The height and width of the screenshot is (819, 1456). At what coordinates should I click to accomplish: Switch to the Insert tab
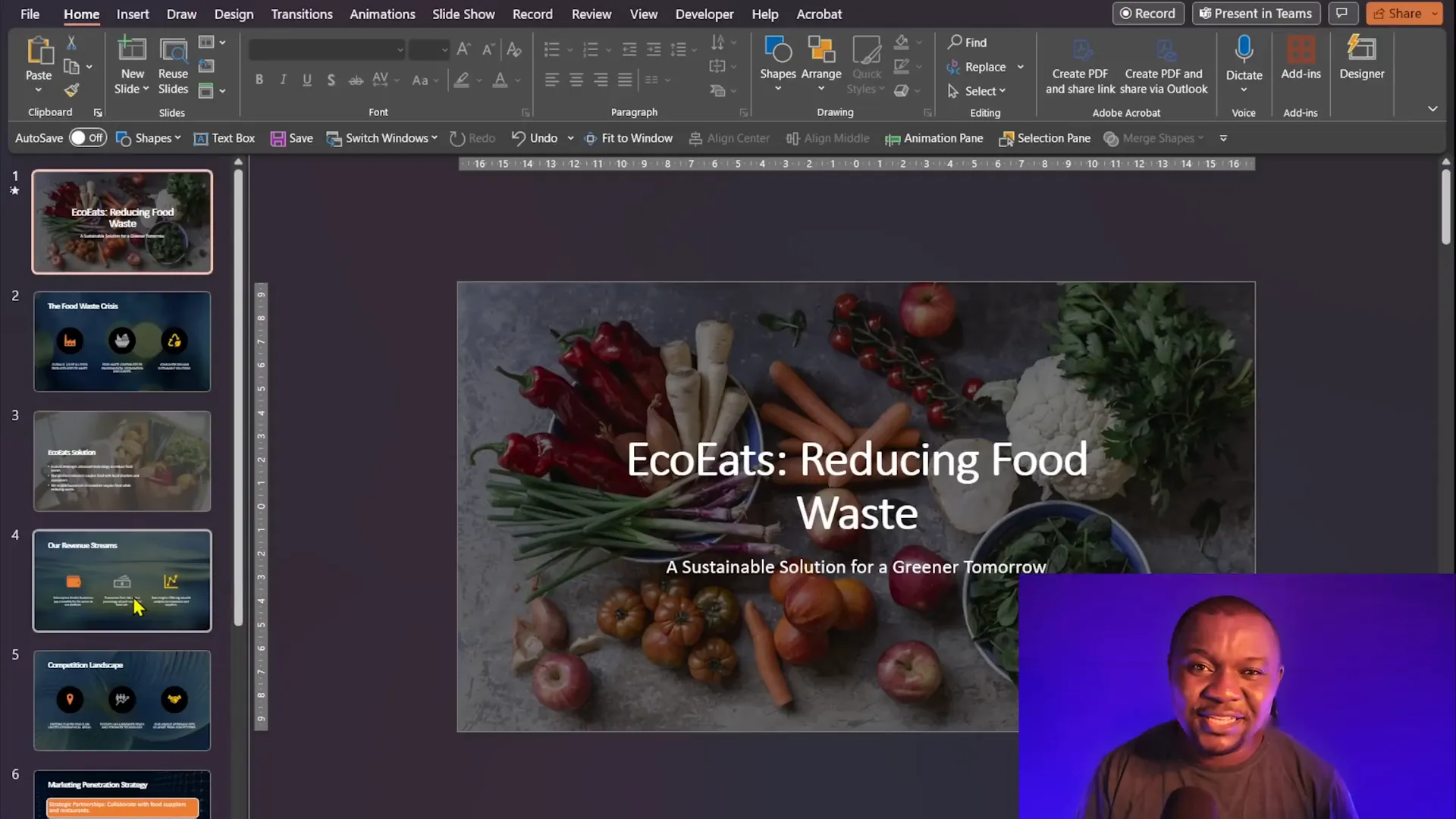(x=133, y=14)
